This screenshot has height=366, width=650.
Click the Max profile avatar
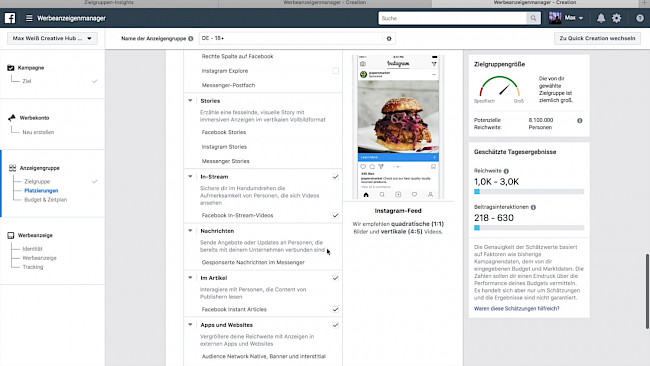click(x=555, y=18)
